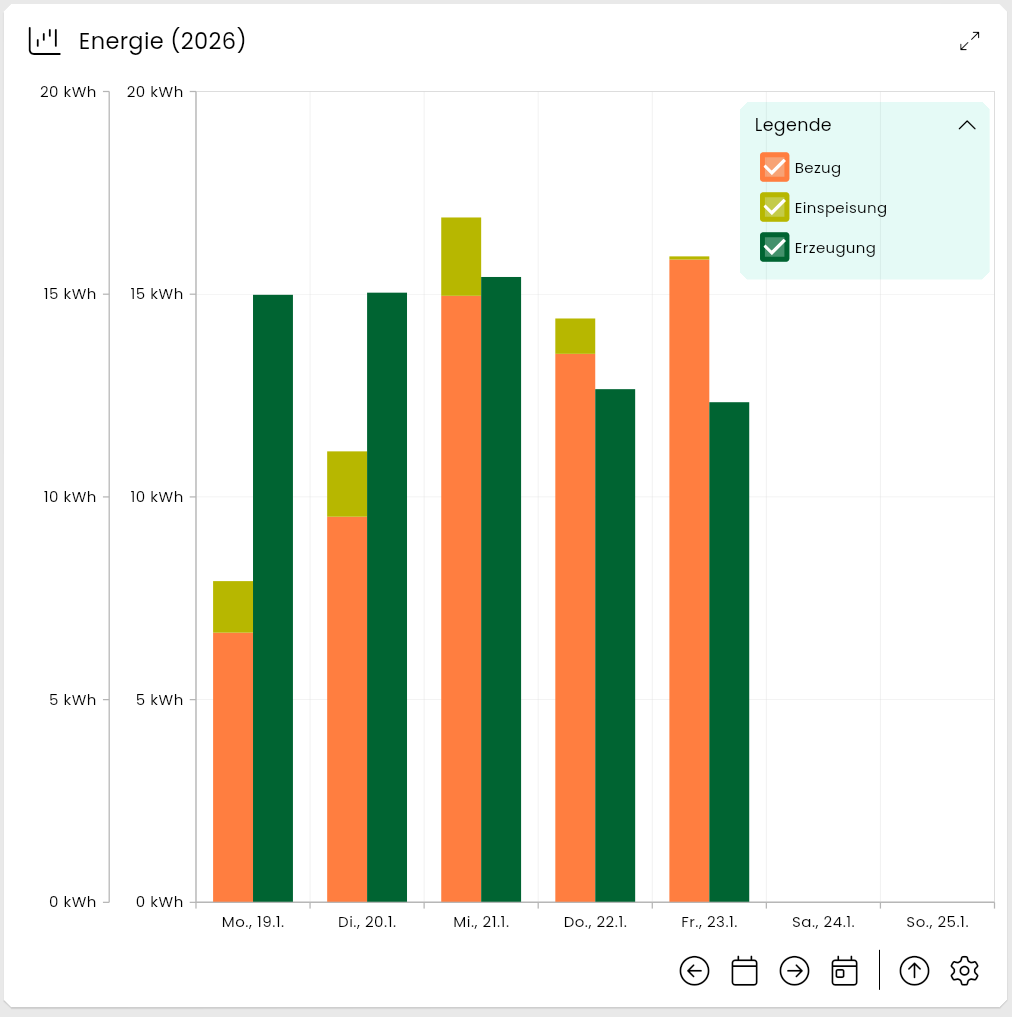Viewport: 1012px width, 1017px height.
Task: Click green Erzeugung bar for Tuesday 20.1.
Action: 387,600
